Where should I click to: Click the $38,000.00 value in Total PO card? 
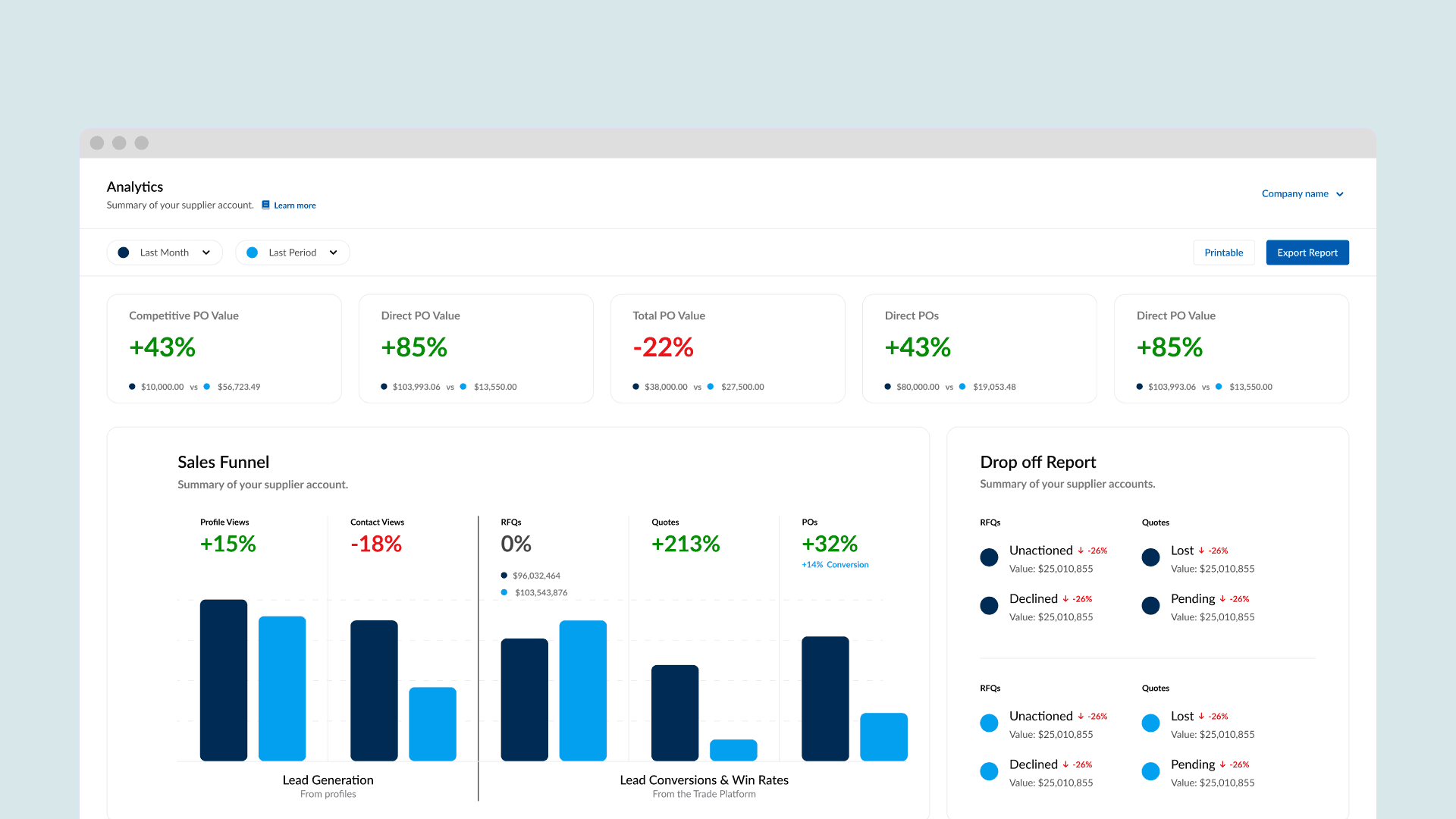coord(666,387)
